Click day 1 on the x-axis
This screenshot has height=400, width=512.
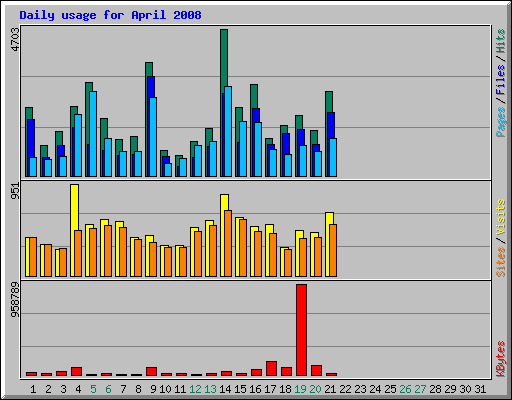pos(33,389)
